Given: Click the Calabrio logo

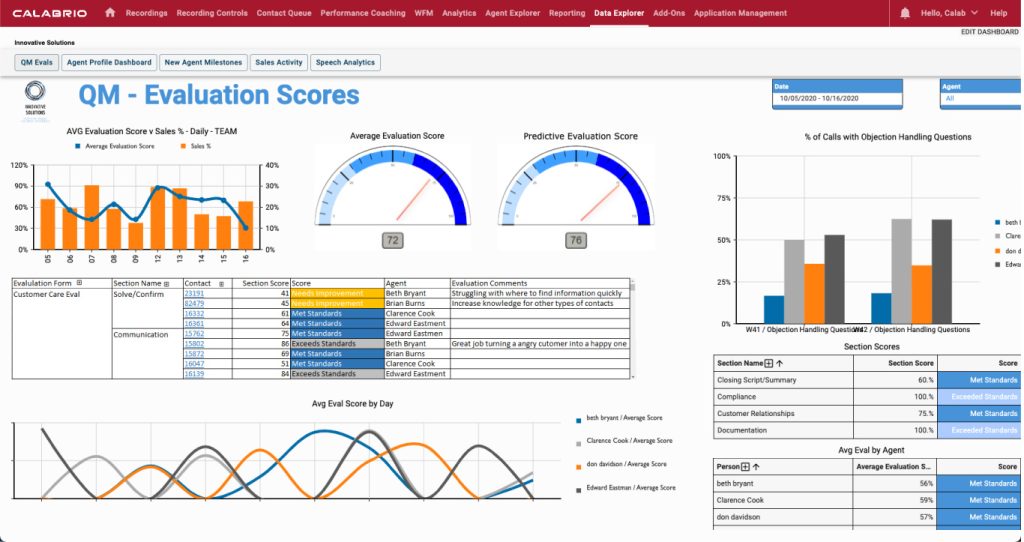Looking at the screenshot, I should pyautogui.click(x=48, y=13).
